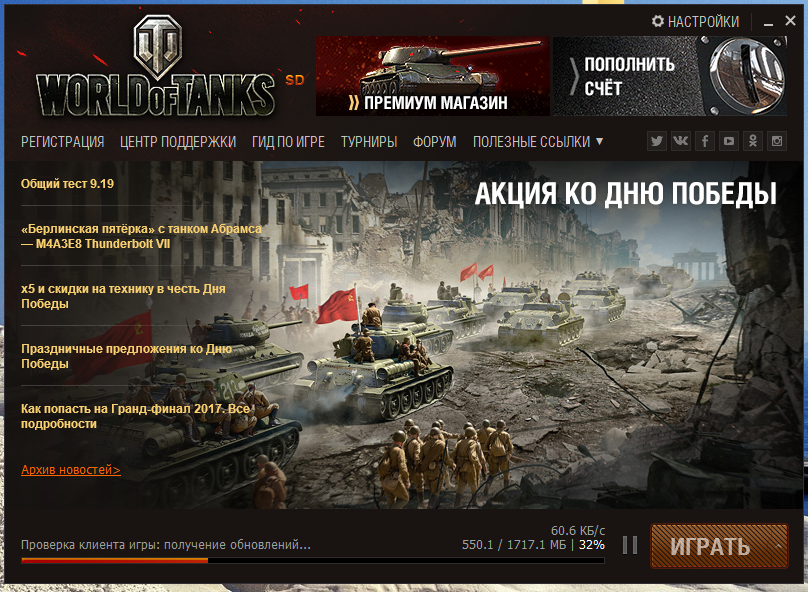Click the Пополнить счёт banner
Screen dimensions: 808x592
click(x=669, y=76)
